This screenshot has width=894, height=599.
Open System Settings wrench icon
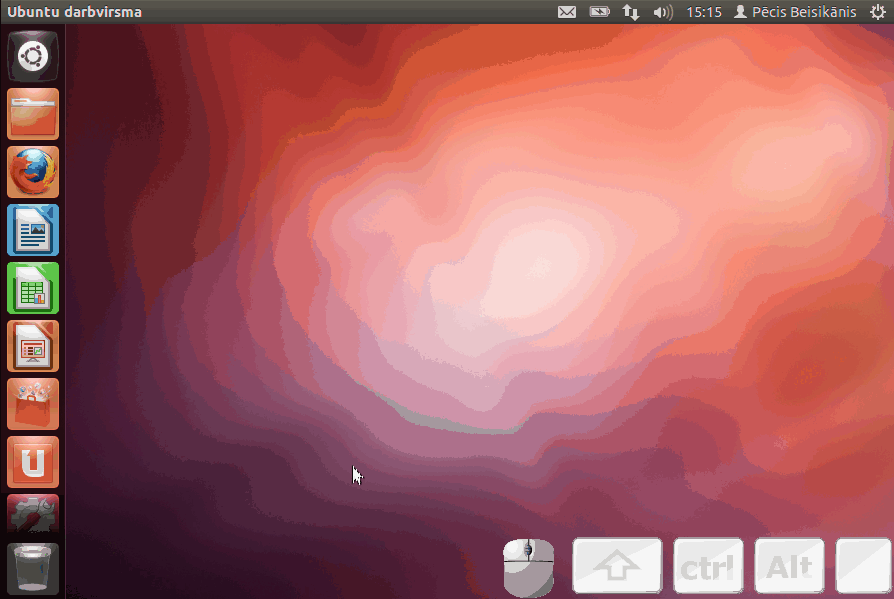coord(32,514)
